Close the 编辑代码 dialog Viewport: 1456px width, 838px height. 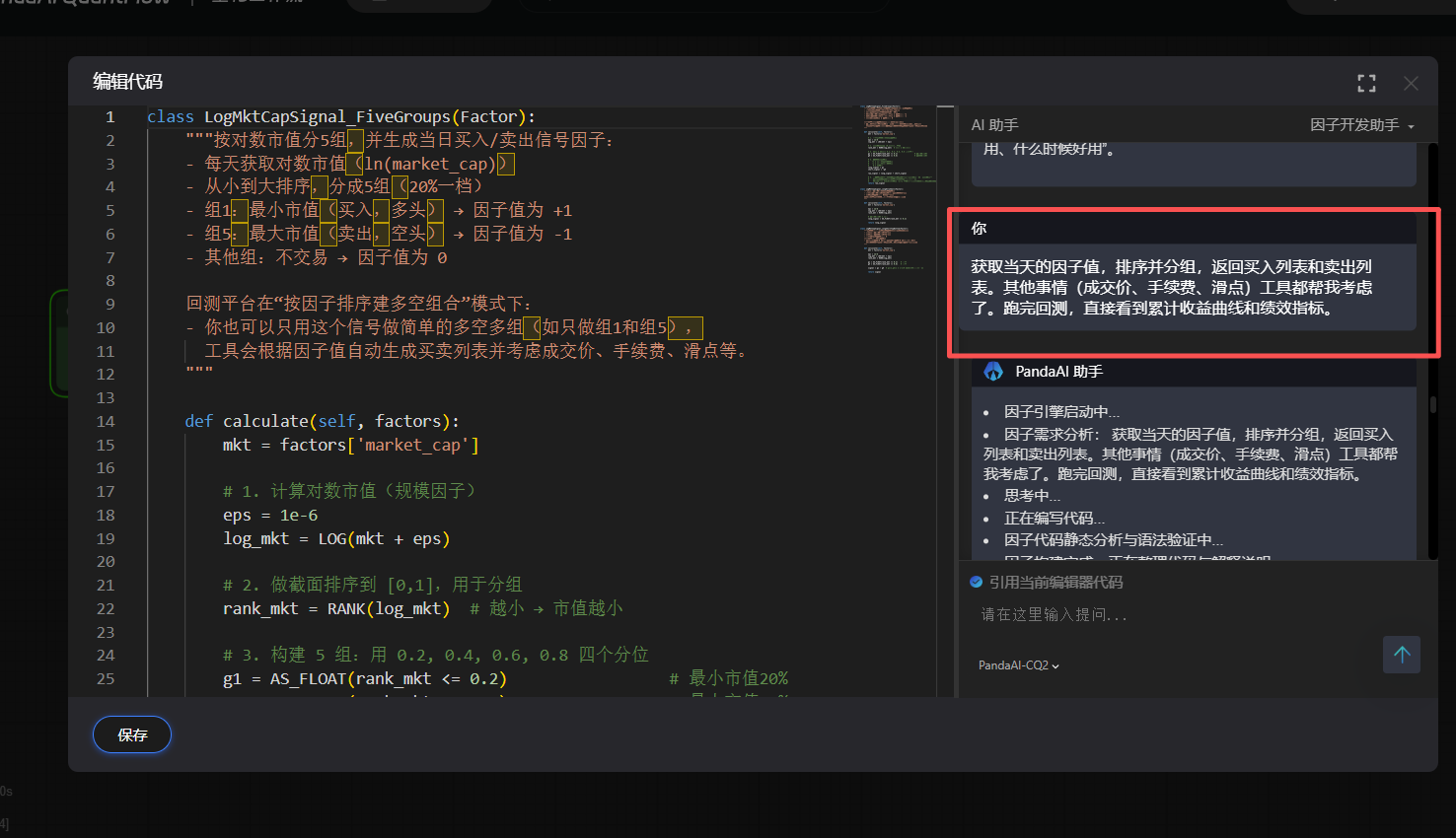coord(1411,84)
